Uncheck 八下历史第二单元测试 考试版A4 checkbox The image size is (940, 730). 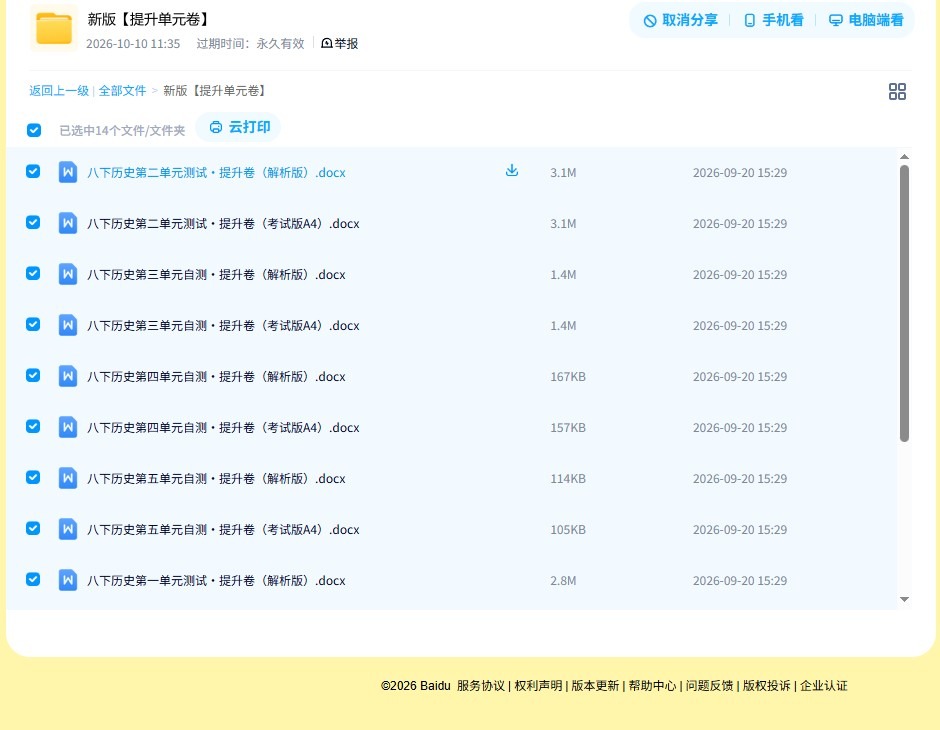(x=33, y=222)
